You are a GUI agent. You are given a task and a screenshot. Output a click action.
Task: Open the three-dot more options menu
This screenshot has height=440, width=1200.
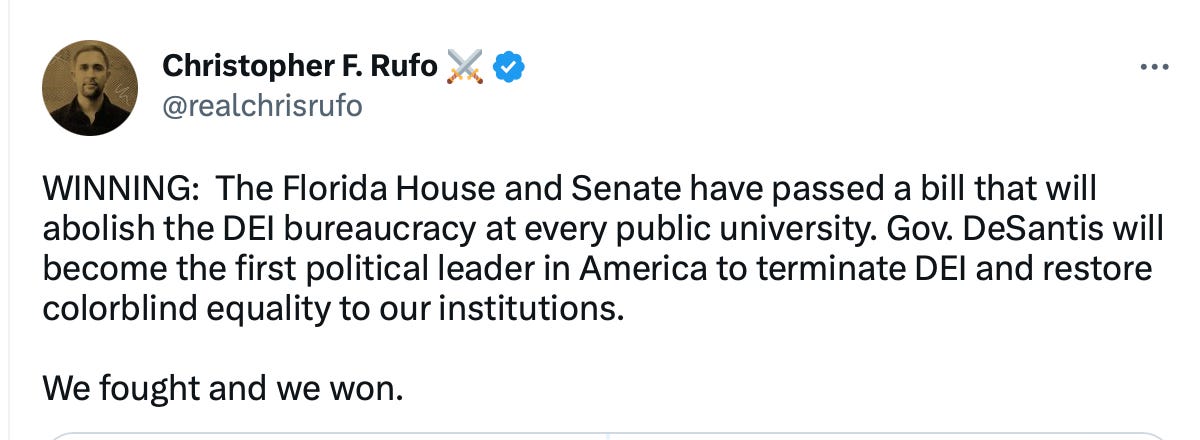(1154, 67)
